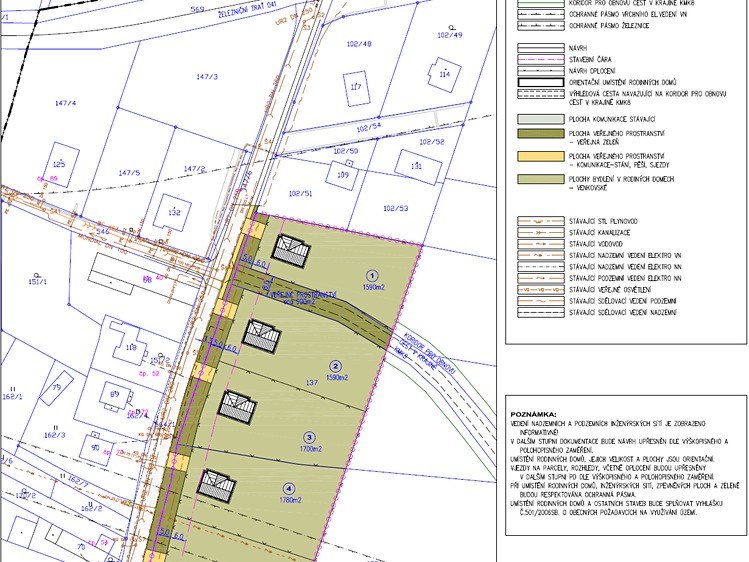Image resolution: width=749 pixels, height=562 pixels.
Task: Select parcel label '102/48'
Action: click(x=359, y=44)
